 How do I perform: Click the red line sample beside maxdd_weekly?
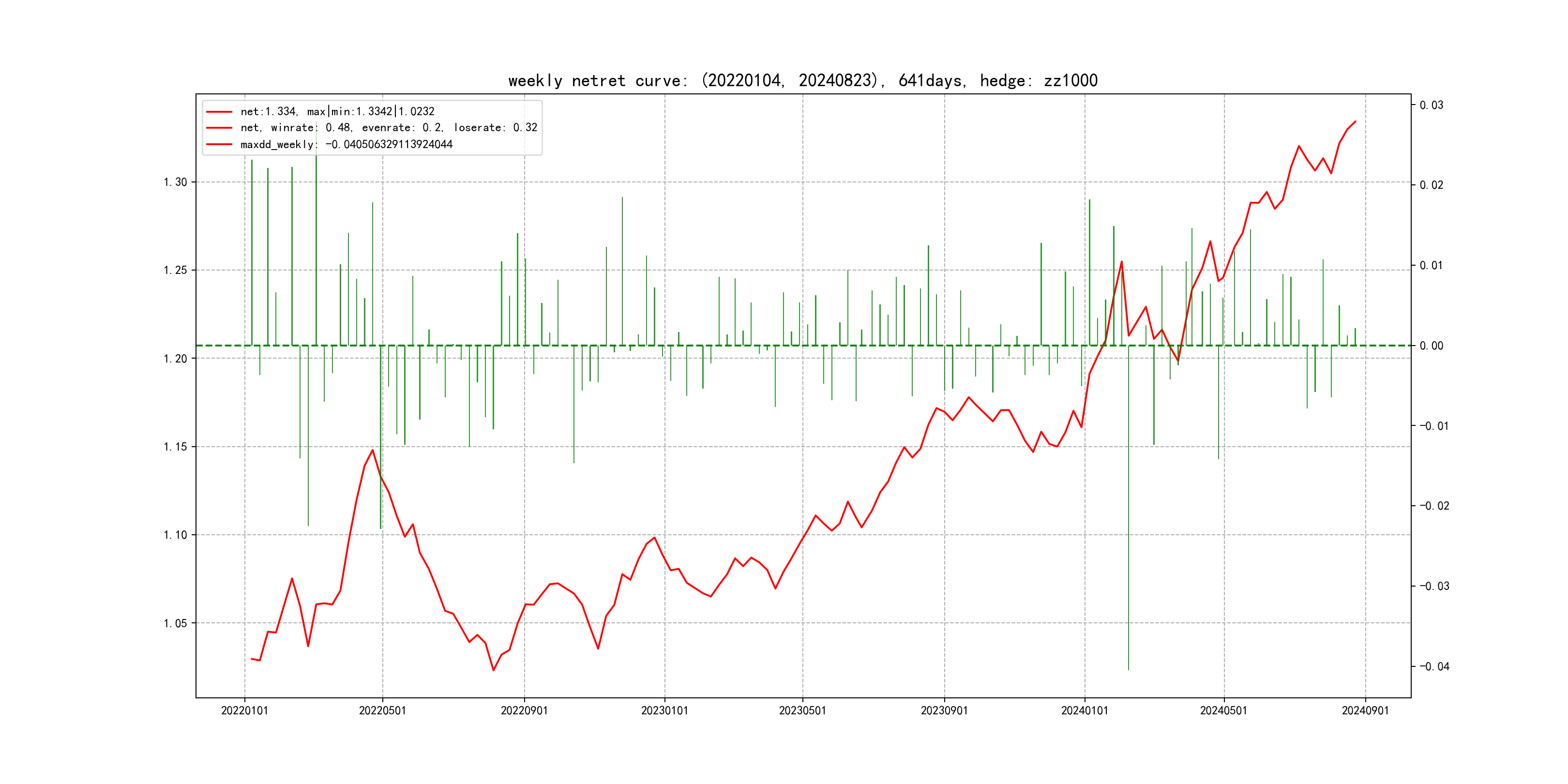(219, 144)
